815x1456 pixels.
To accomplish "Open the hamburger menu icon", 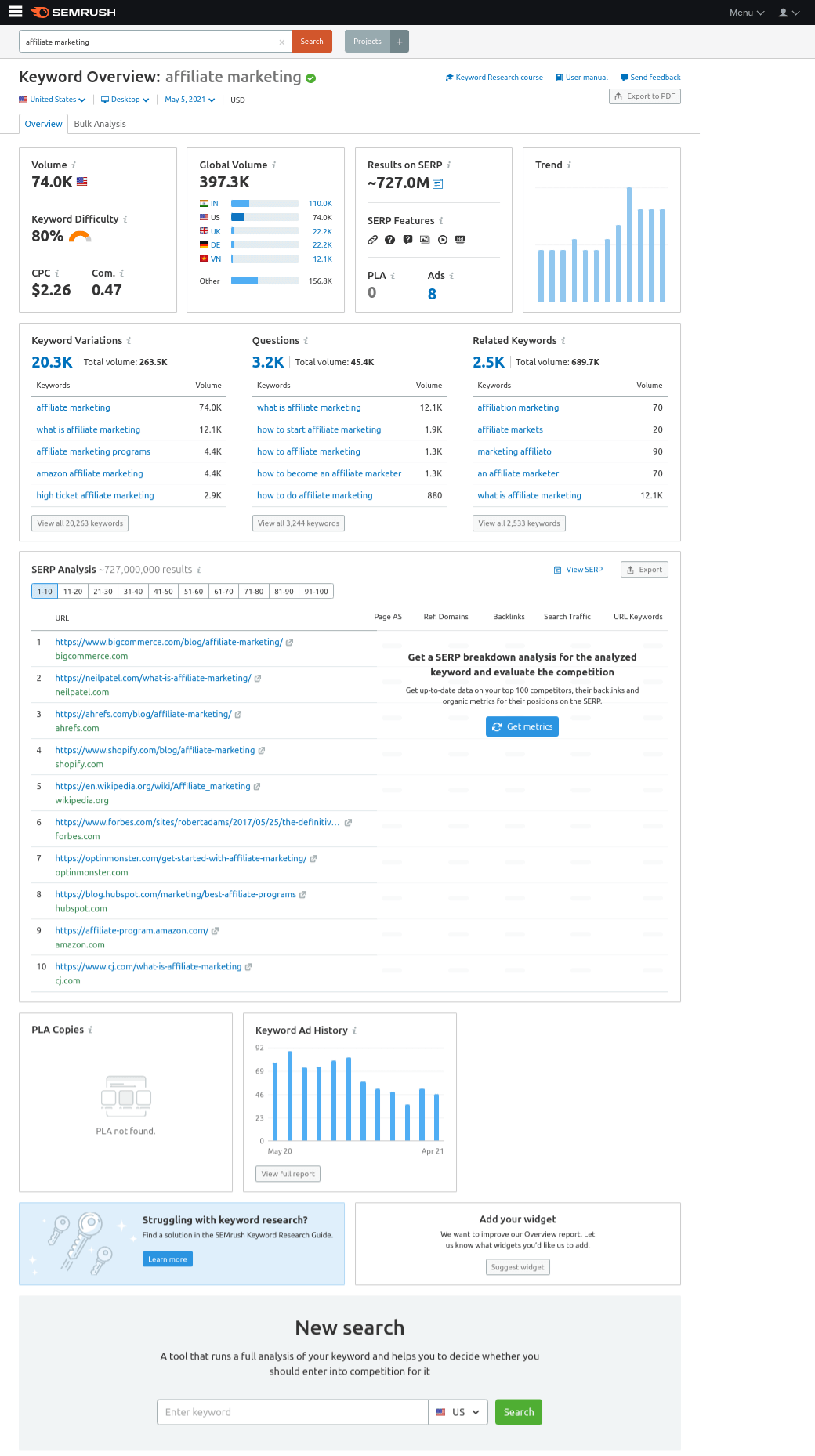I will click(x=16, y=12).
